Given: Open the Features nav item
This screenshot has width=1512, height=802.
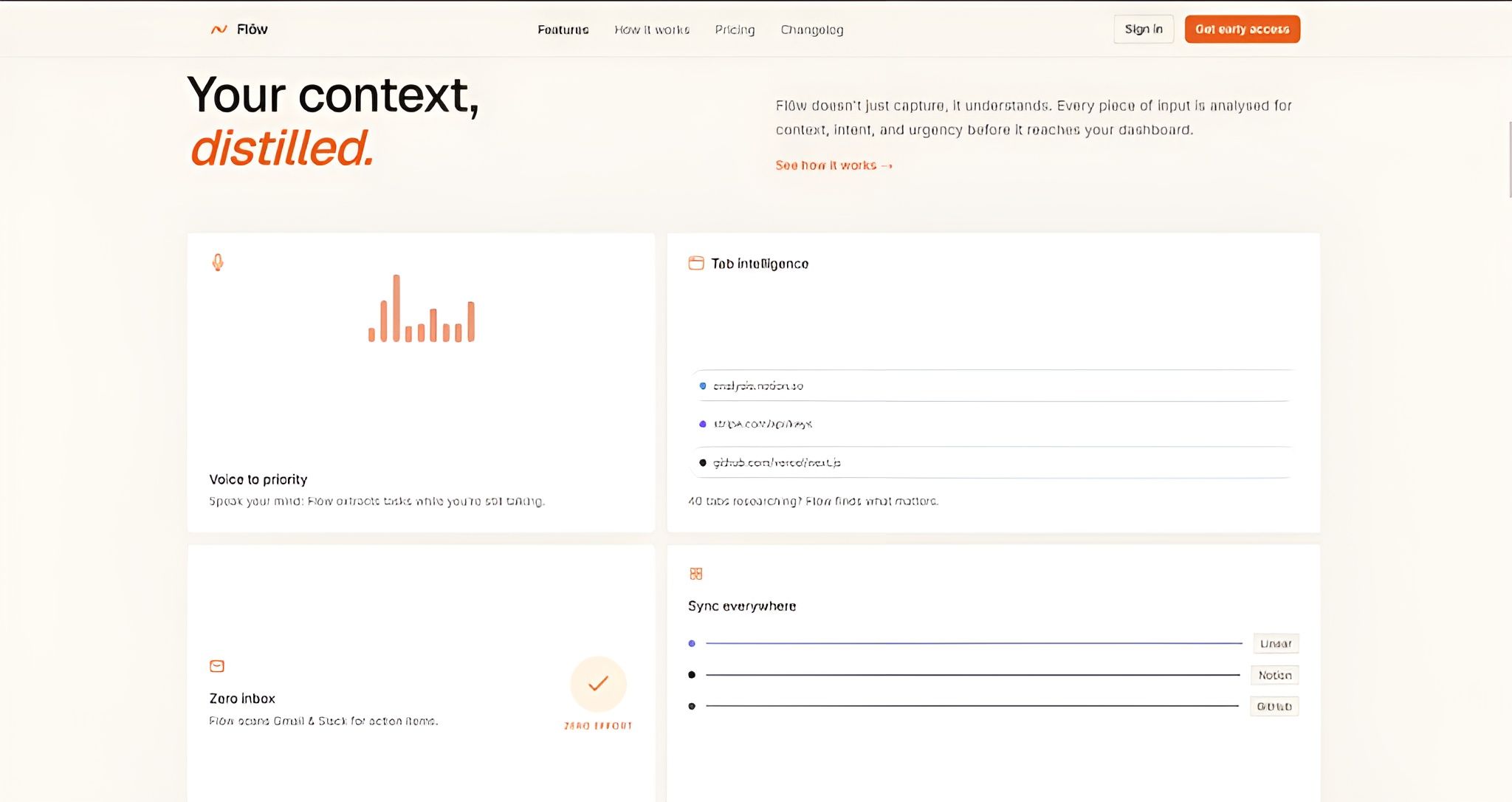Looking at the screenshot, I should [563, 30].
